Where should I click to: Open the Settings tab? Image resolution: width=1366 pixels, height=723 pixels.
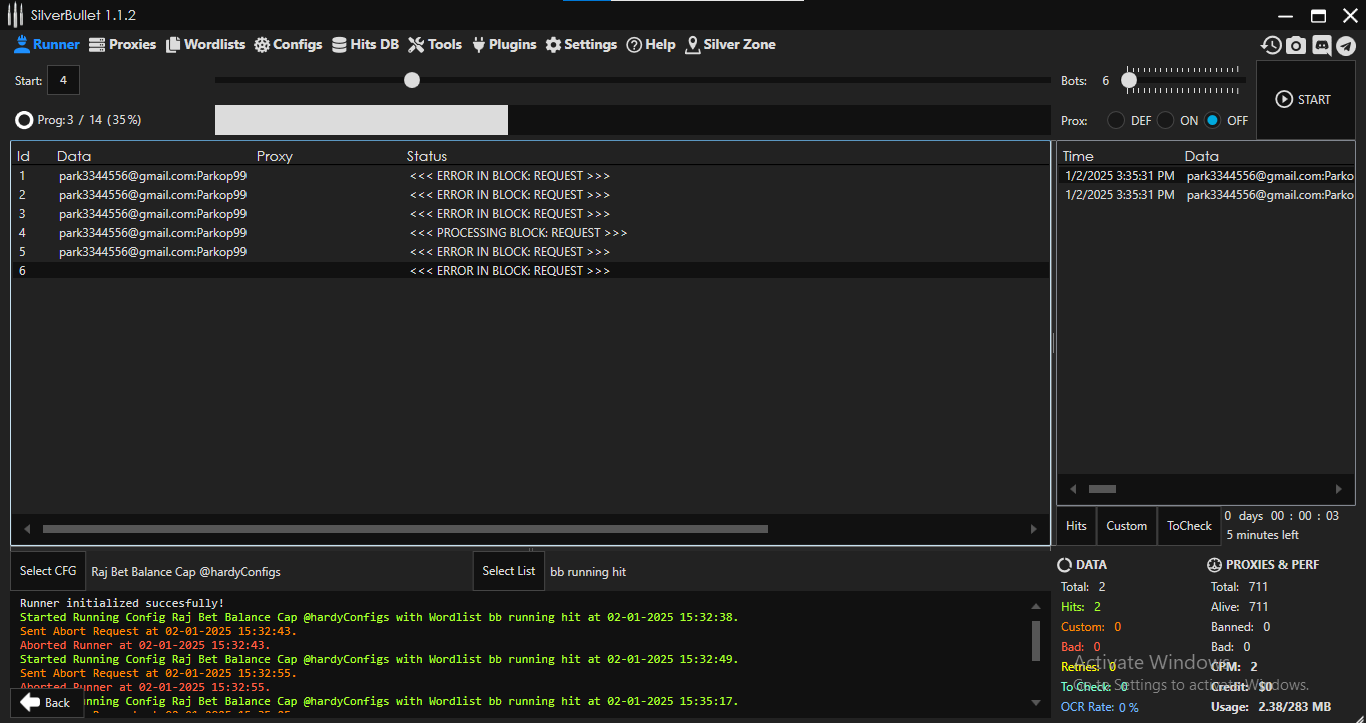pos(581,45)
